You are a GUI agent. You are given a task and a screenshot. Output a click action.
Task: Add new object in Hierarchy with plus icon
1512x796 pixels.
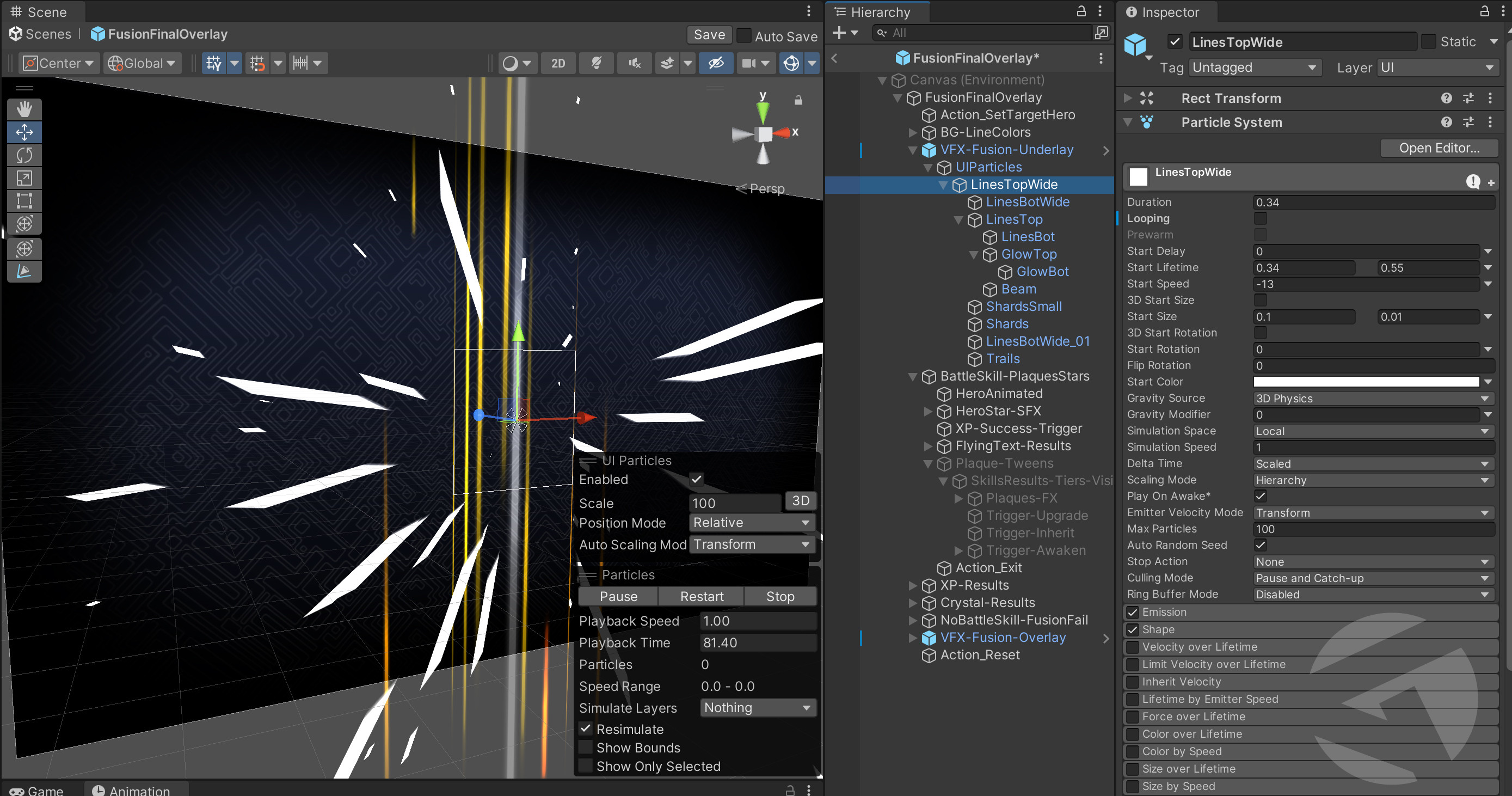pos(839,33)
